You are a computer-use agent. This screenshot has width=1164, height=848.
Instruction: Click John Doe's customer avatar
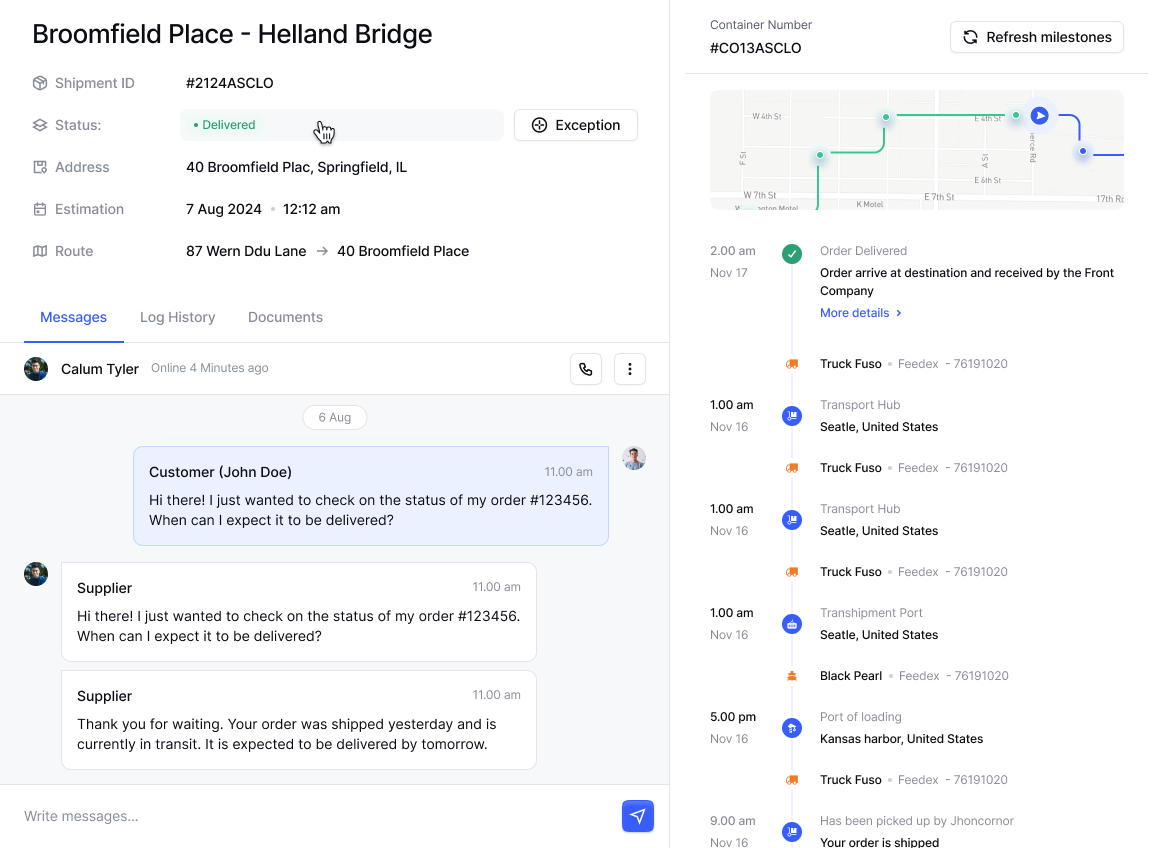(x=634, y=458)
